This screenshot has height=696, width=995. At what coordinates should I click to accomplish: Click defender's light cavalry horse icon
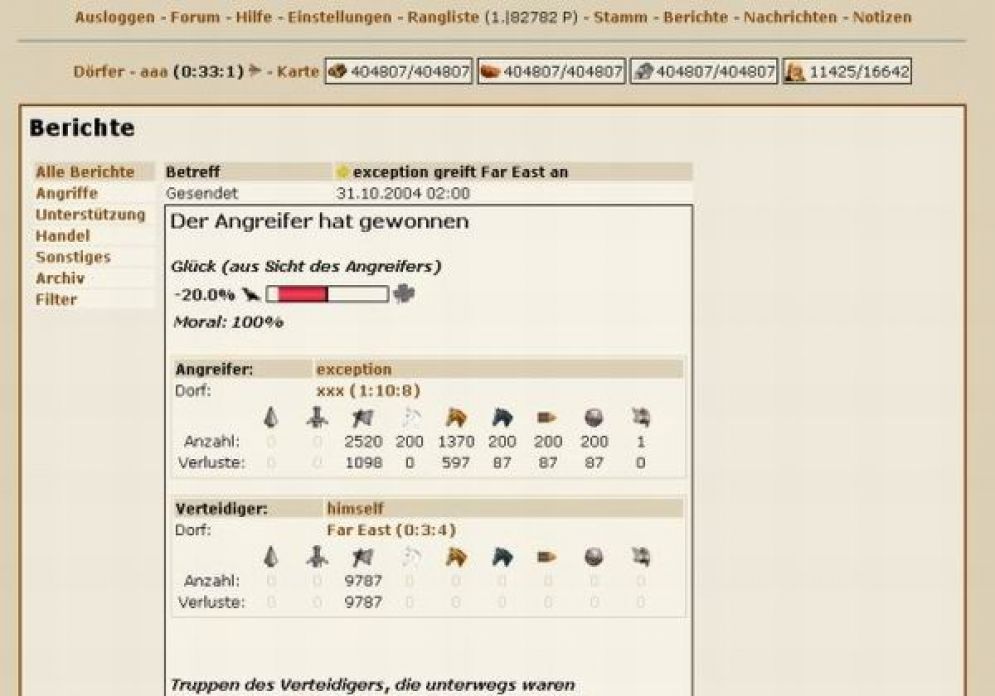456,557
